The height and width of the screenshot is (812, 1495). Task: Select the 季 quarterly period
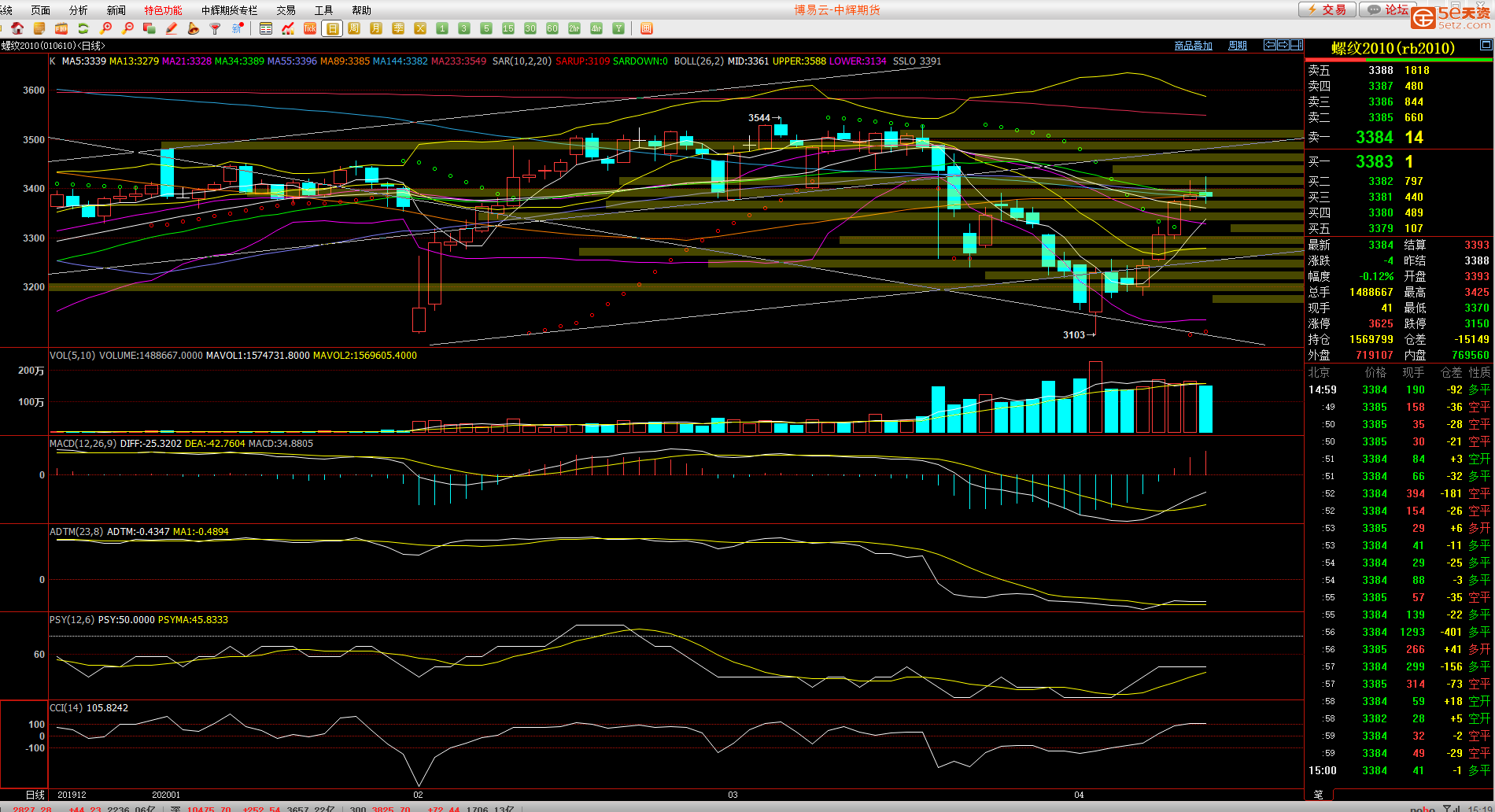[398, 28]
